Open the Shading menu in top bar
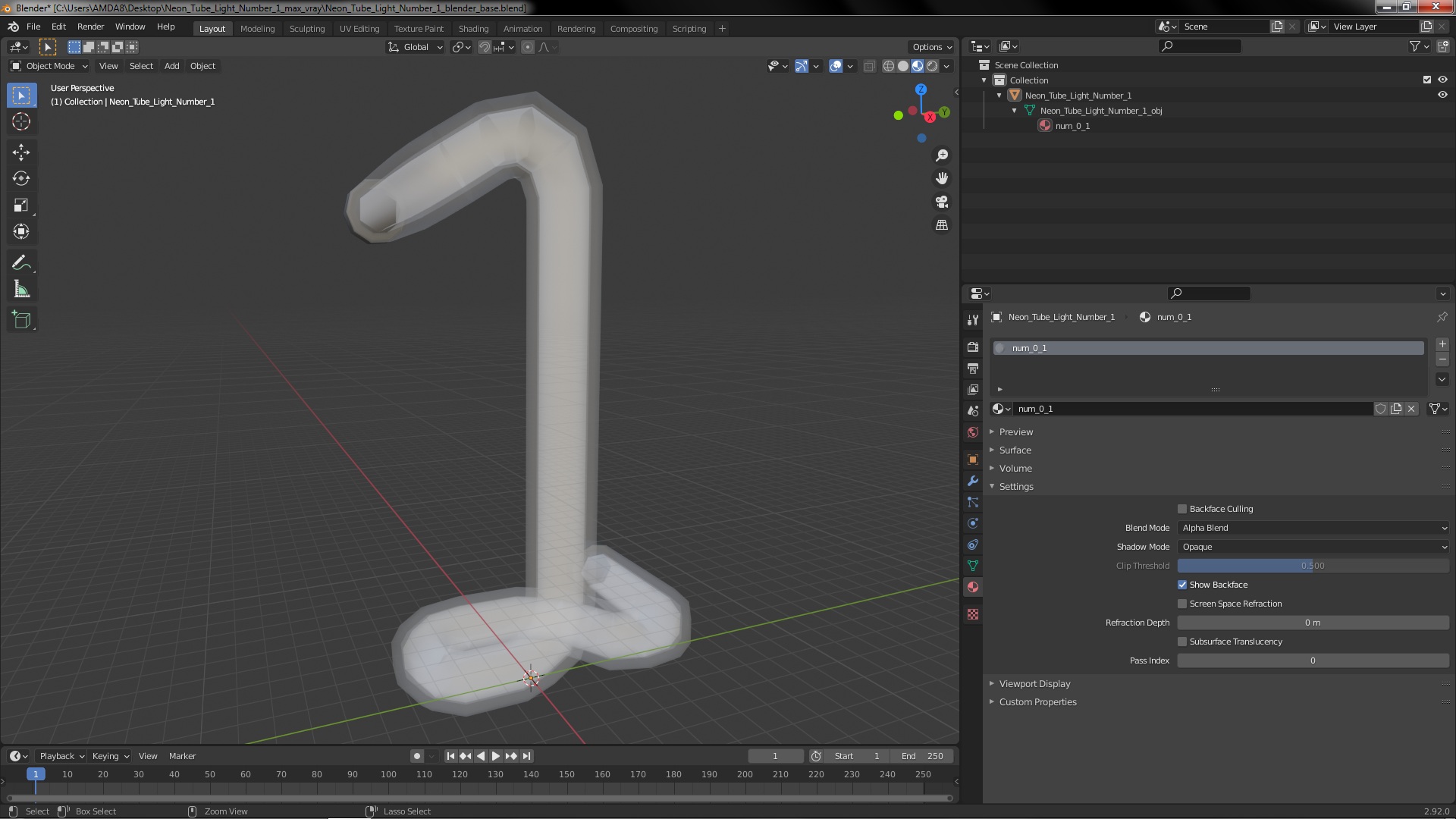Screen dimensions: 1456x819 click(x=473, y=27)
